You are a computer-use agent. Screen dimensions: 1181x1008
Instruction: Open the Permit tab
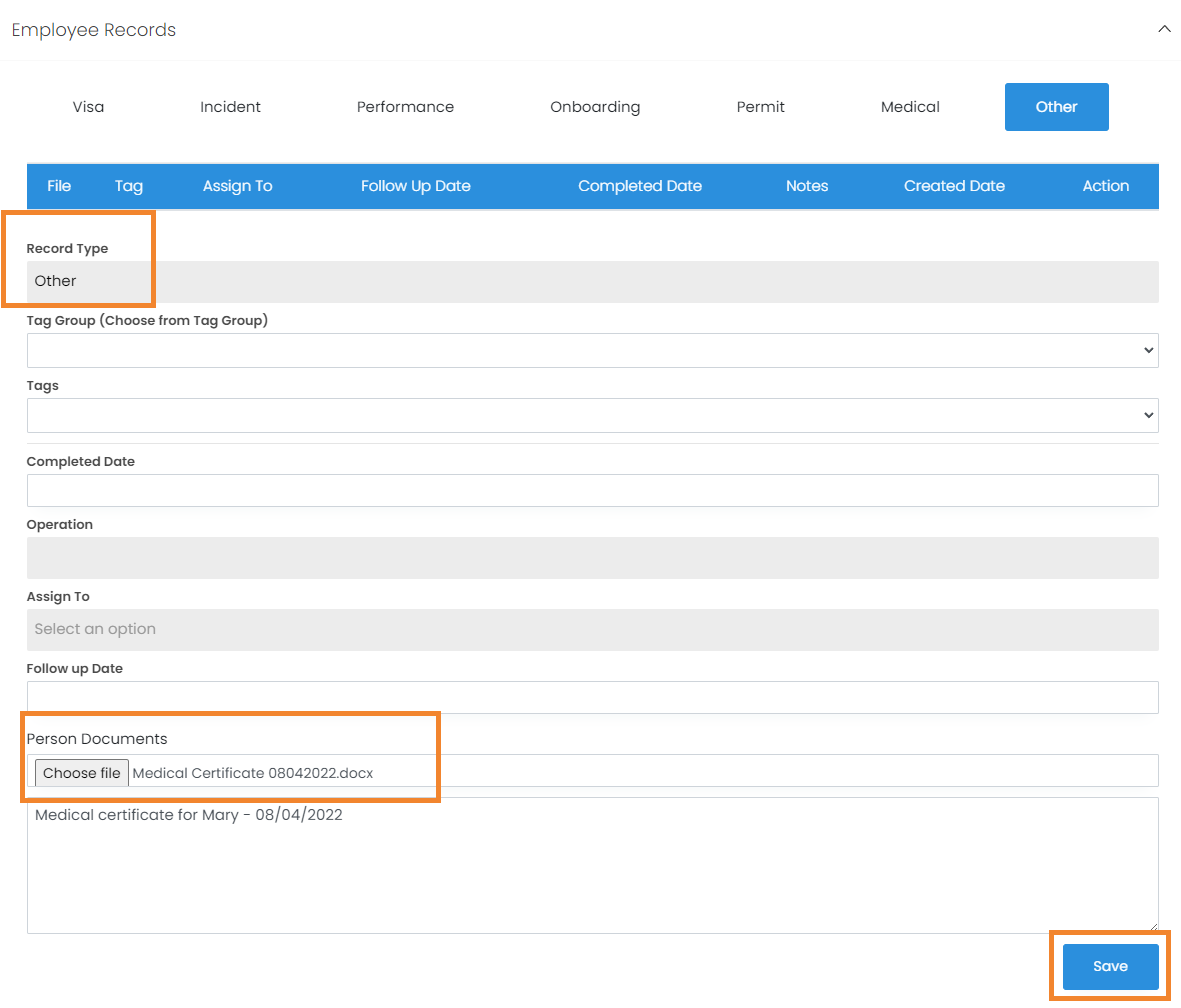(760, 107)
